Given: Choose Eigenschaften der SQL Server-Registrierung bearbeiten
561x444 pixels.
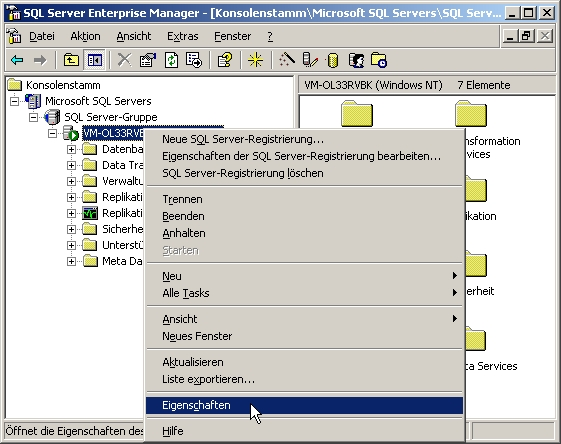Looking at the screenshot, I should tap(304, 156).
